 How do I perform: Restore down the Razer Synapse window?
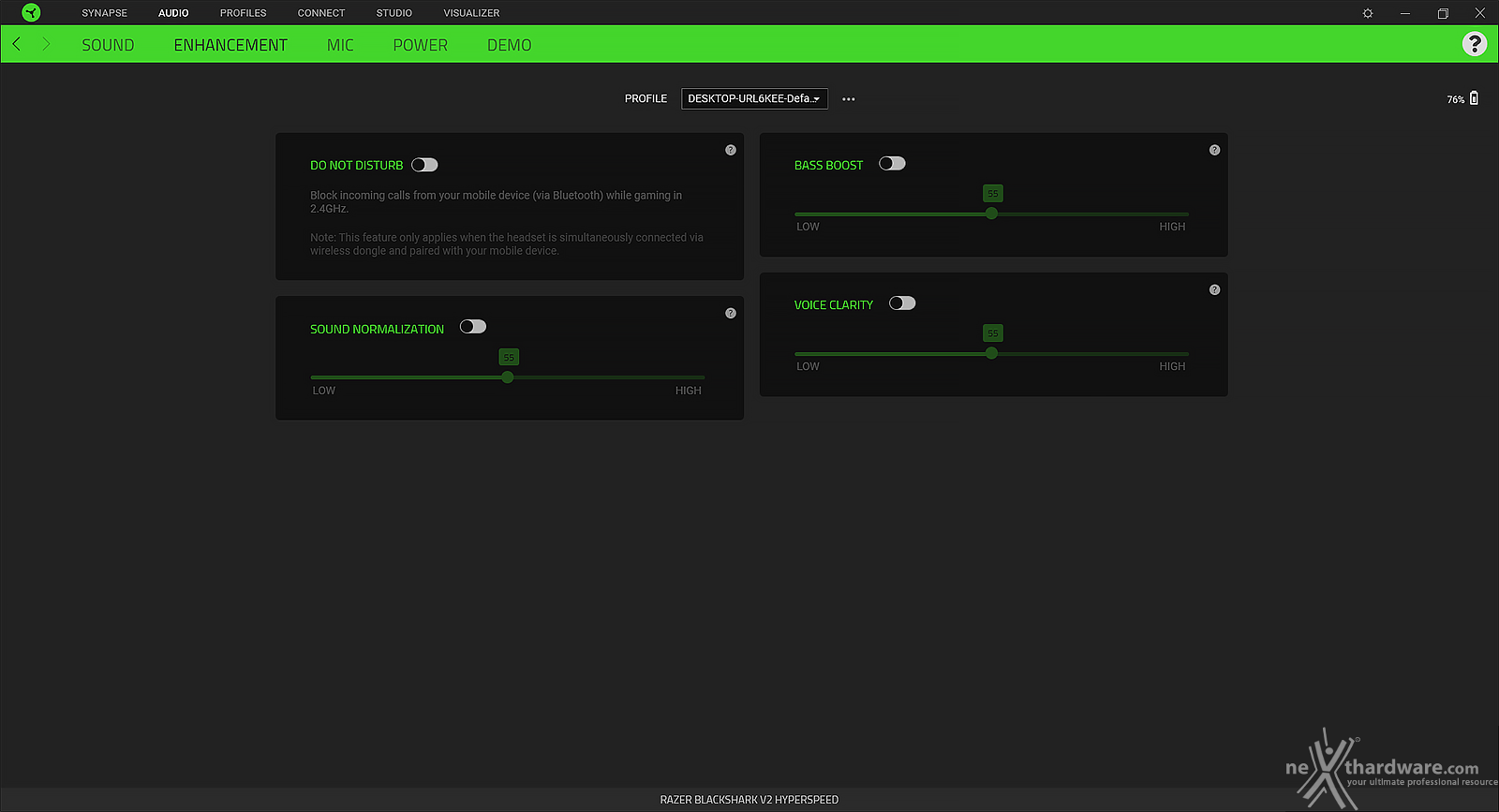[x=1443, y=13]
